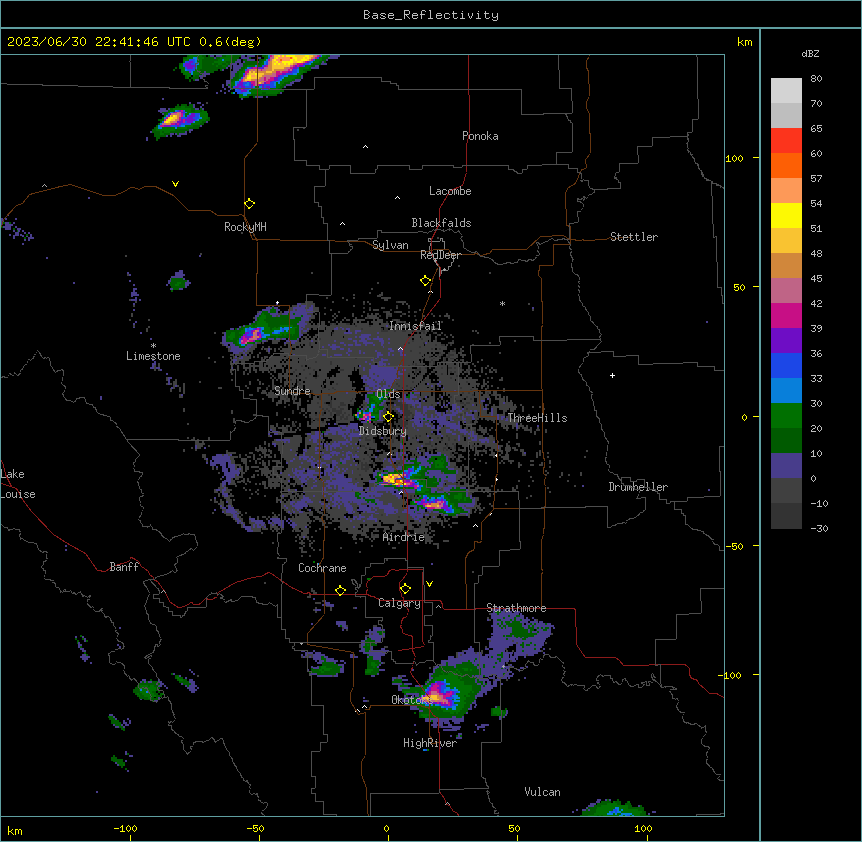Select the Lacombe label
Screen dimensions: 862x842
[450, 191]
